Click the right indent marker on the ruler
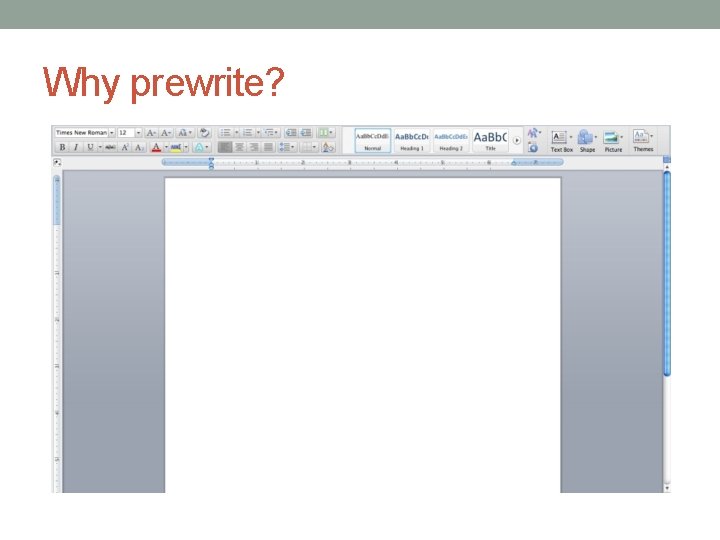 point(514,163)
